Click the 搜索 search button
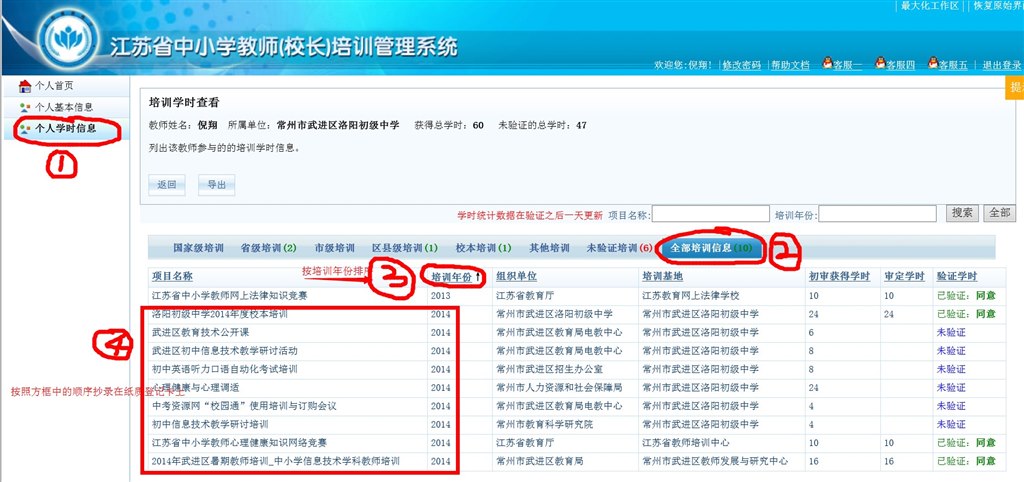This screenshot has width=1024, height=482. pos(962,213)
